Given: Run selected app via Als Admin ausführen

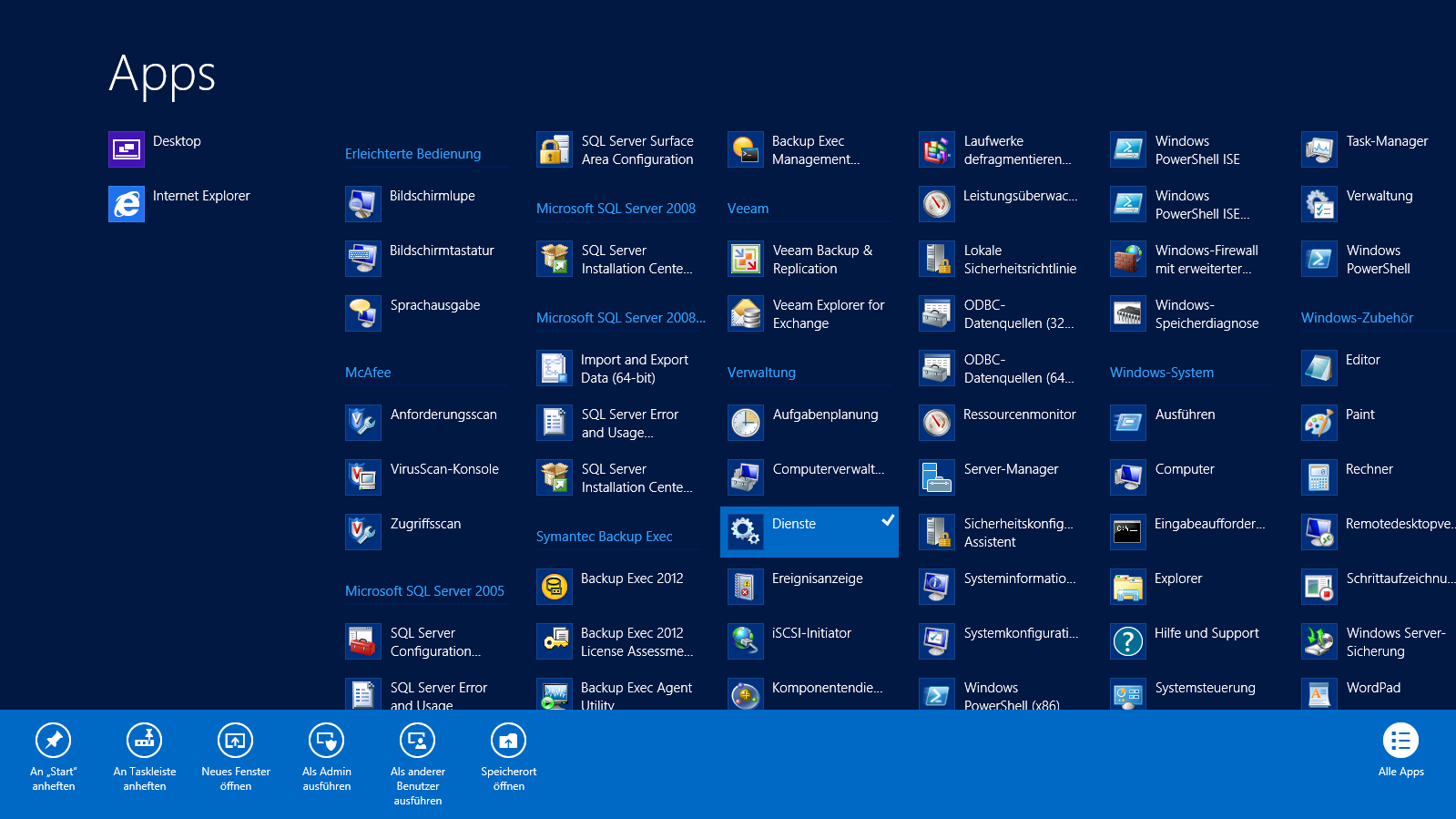Looking at the screenshot, I should [x=327, y=758].
